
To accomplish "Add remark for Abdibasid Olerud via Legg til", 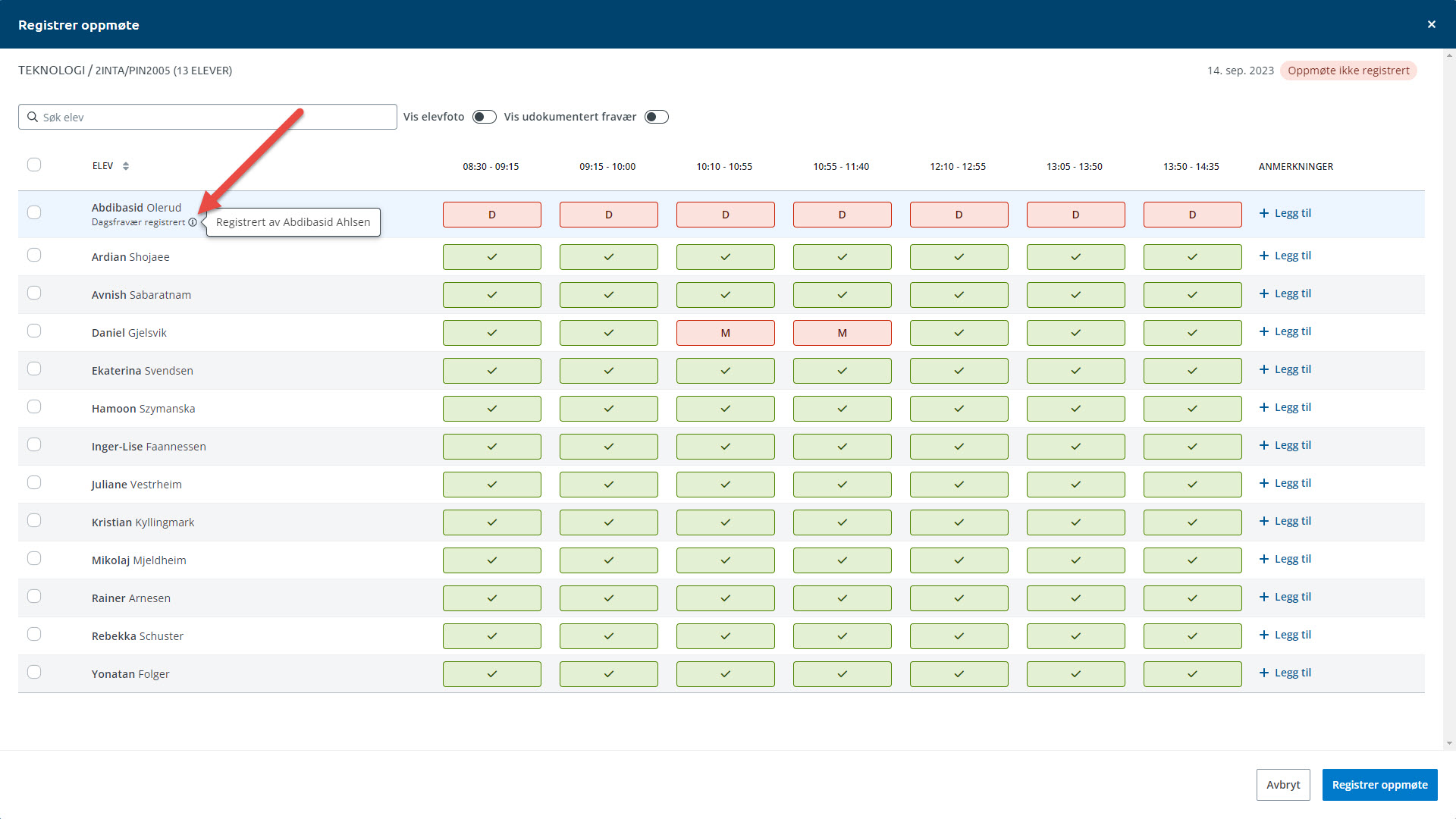I will [1285, 213].
